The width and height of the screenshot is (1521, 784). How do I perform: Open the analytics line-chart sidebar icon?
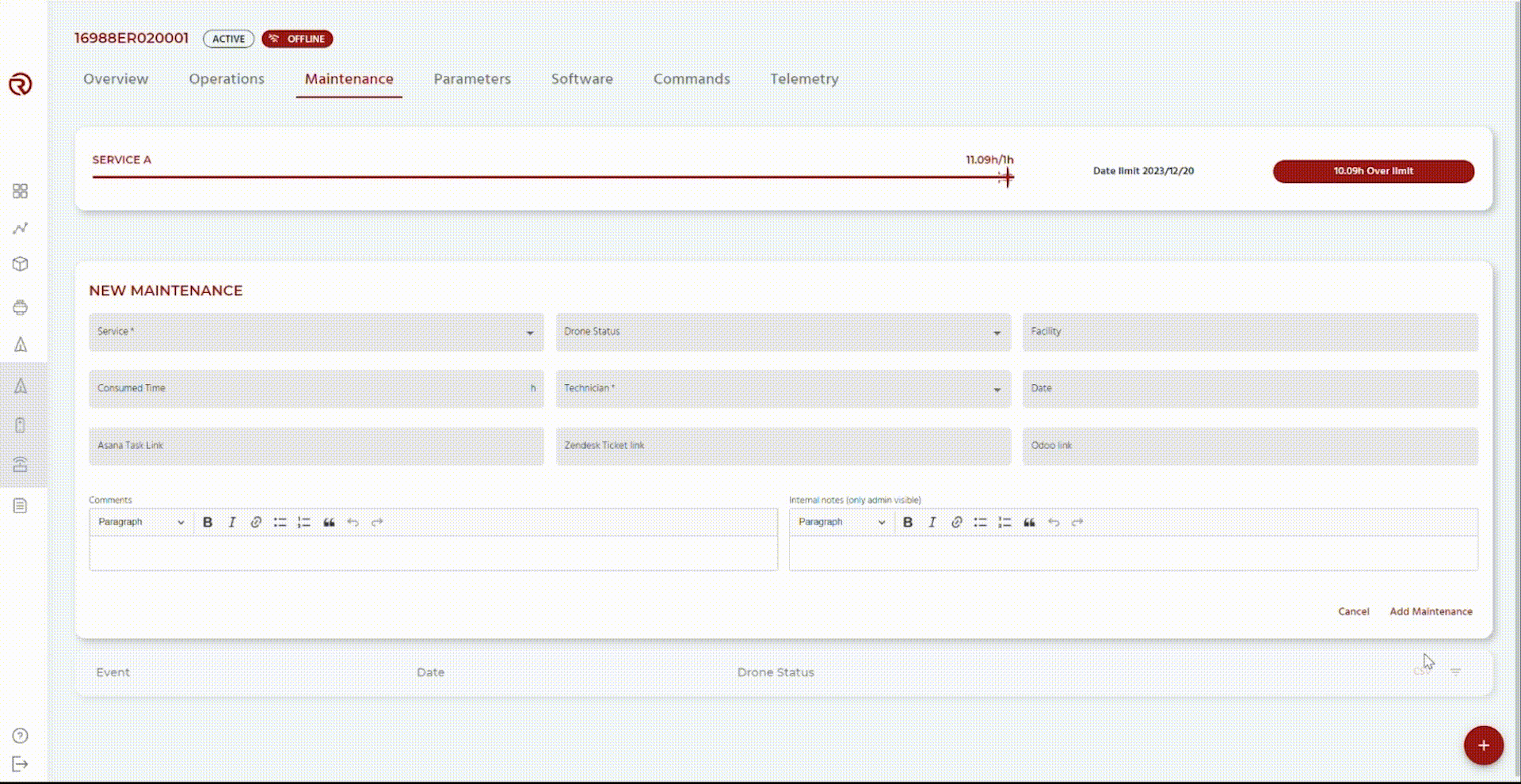click(x=21, y=228)
